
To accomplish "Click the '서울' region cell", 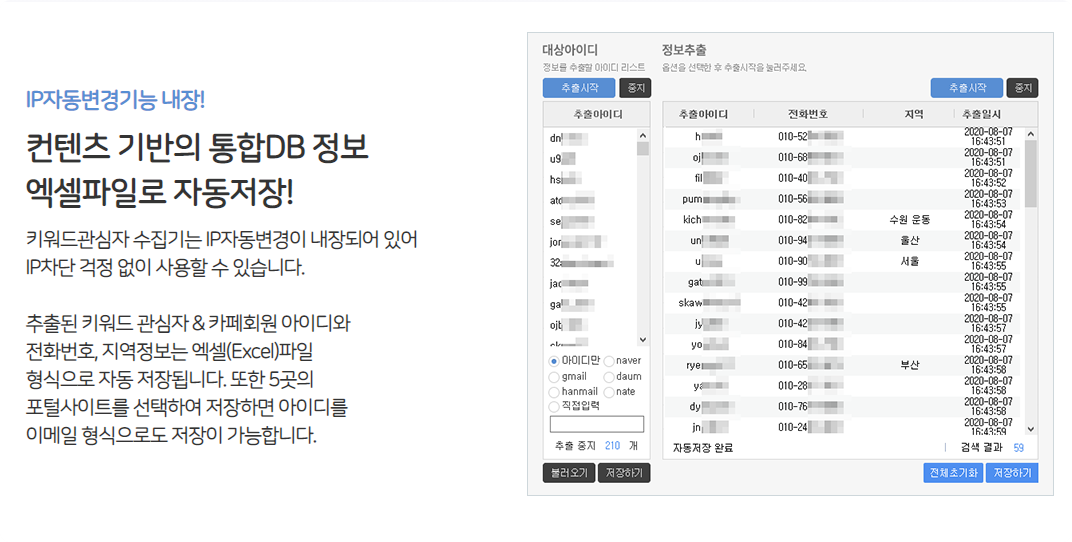I will [x=910, y=262].
